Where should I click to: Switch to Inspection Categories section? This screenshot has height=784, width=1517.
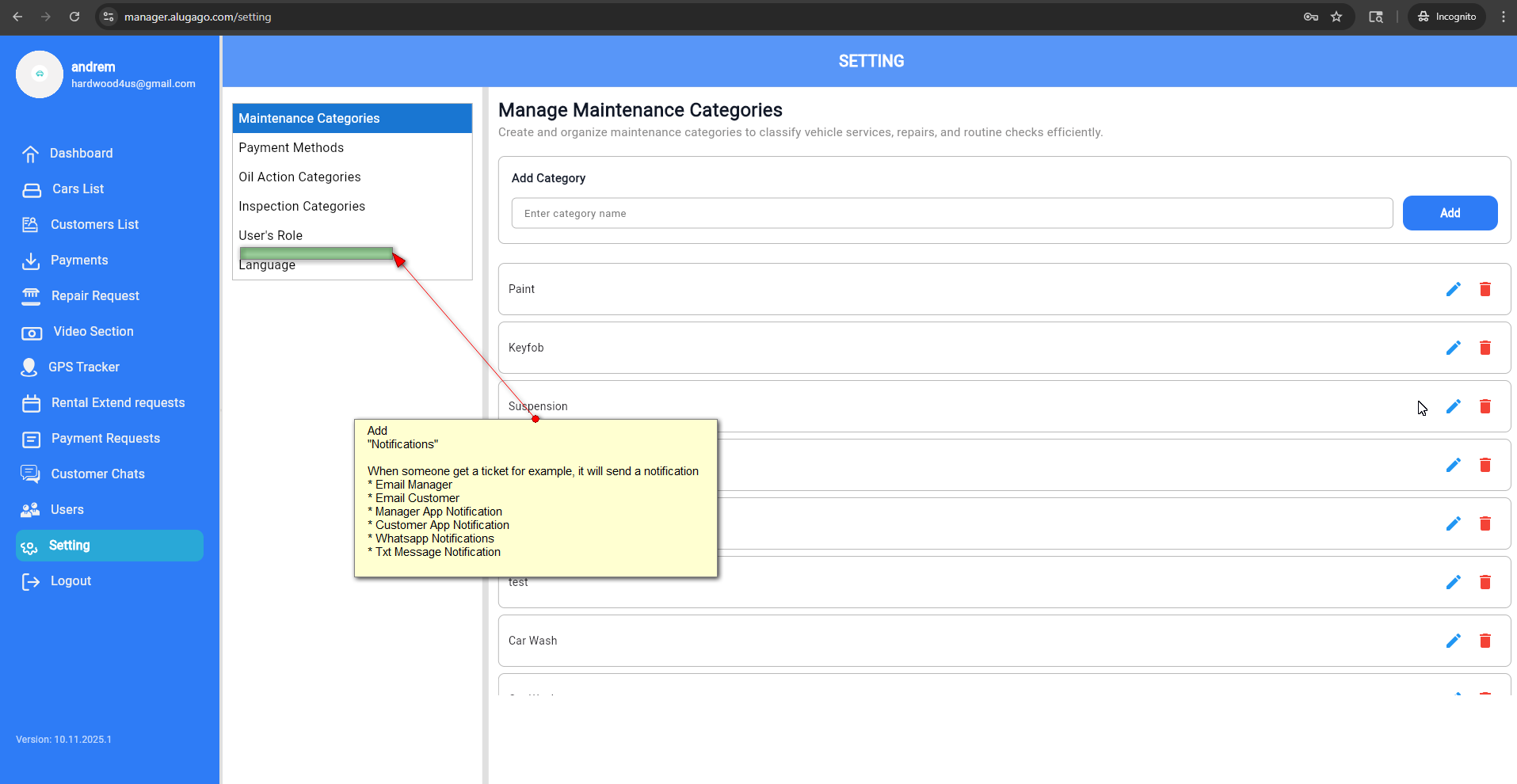point(302,207)
